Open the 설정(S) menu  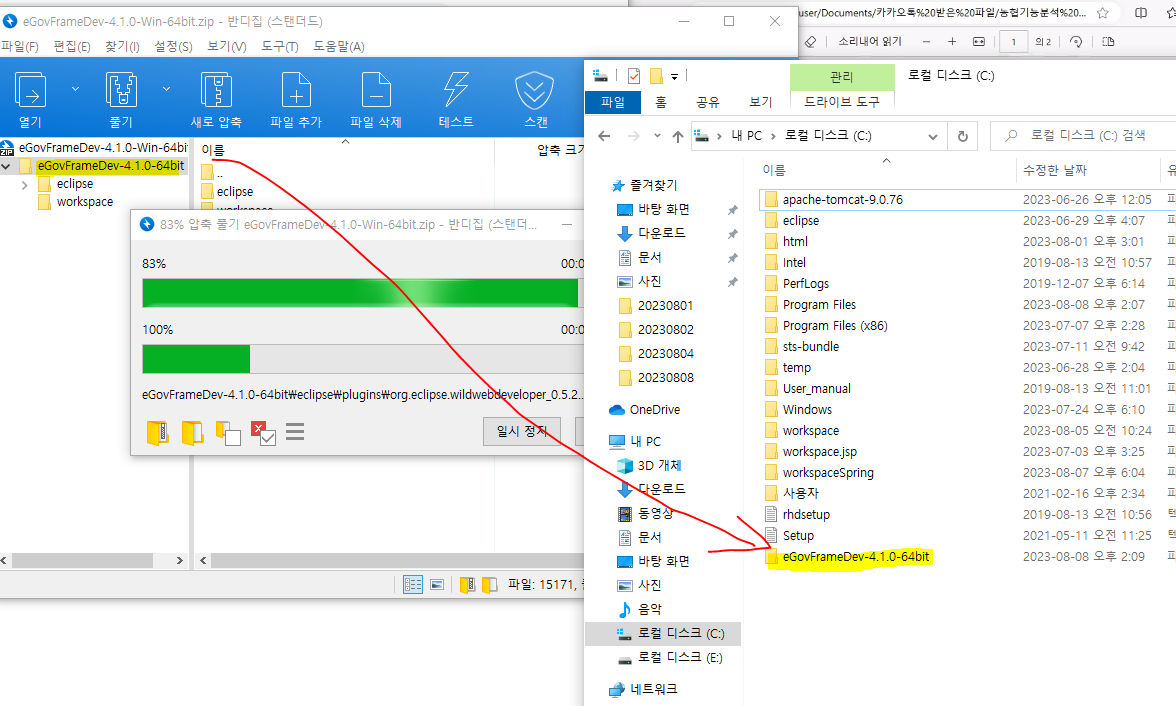click(x=173, y=47)
